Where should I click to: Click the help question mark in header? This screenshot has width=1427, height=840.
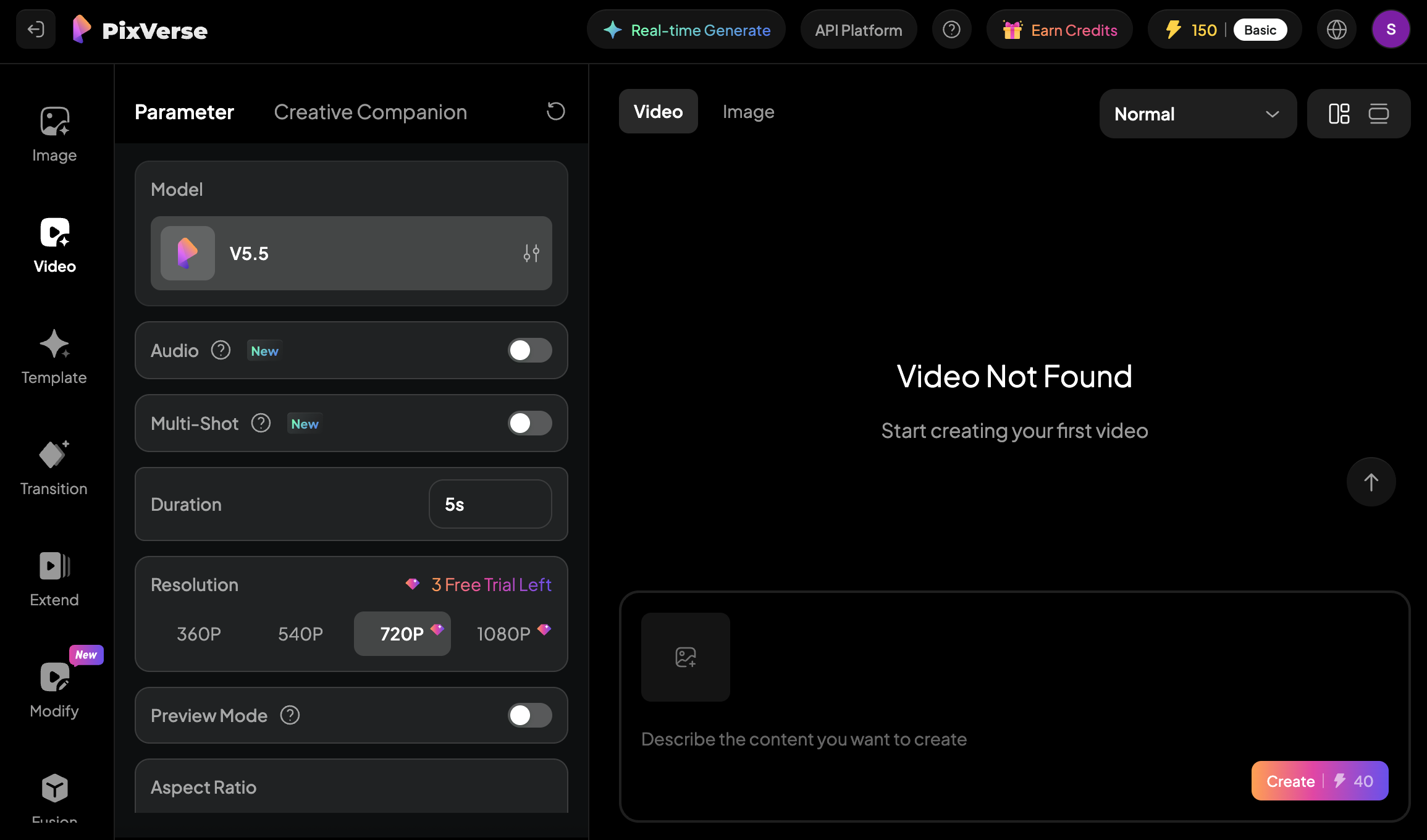point(951,30)
